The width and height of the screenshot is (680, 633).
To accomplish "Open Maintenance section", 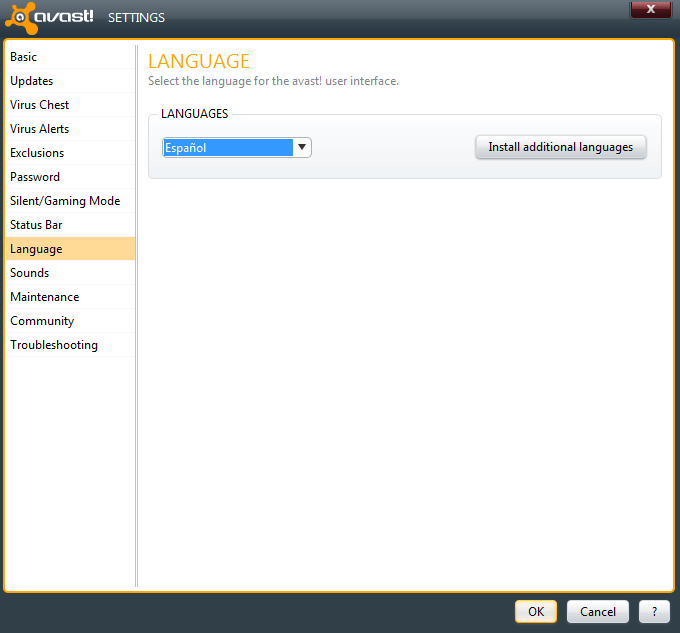I will 70,297.
